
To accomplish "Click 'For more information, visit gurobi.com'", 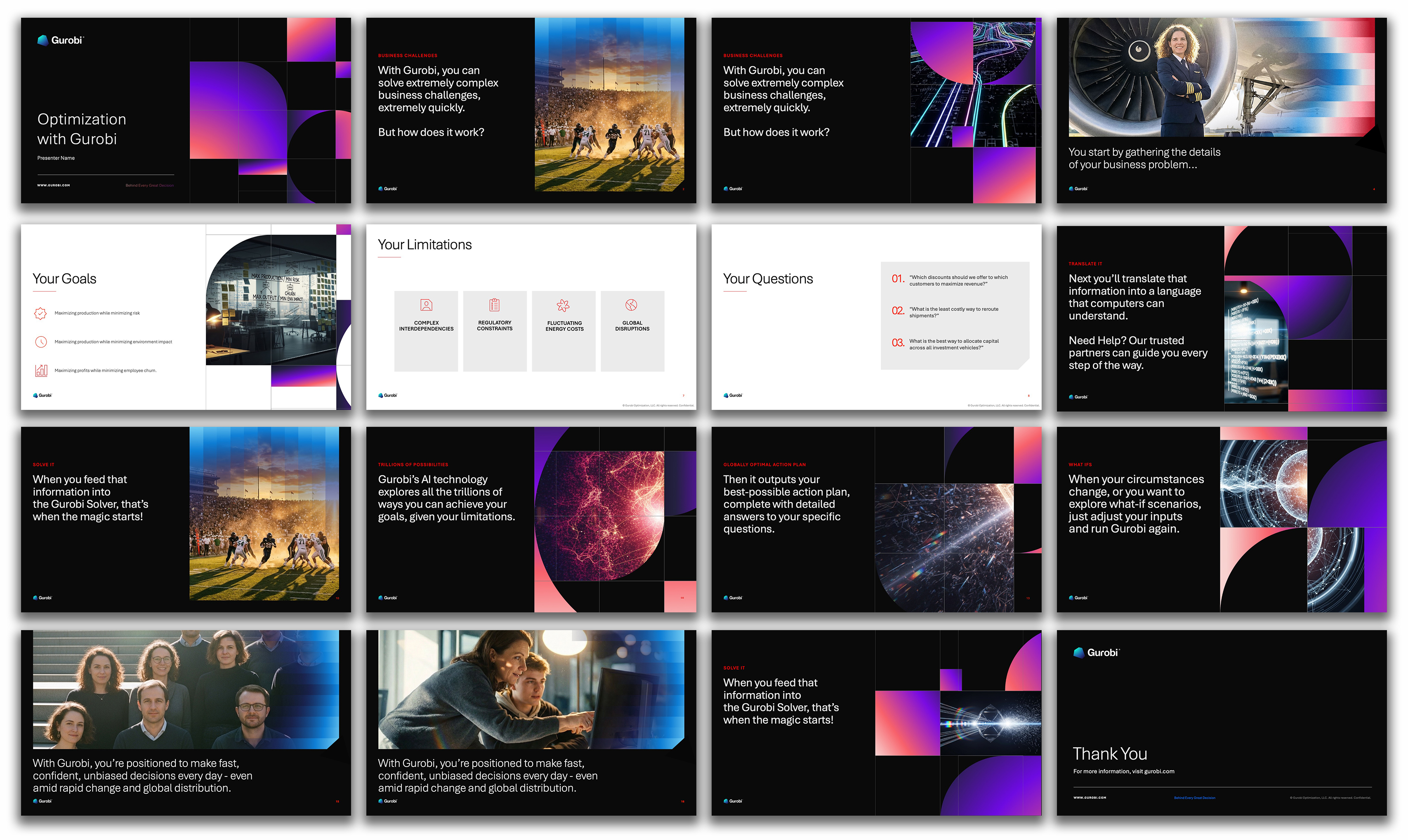I will pyautogui.click(x=1124, y=772).
